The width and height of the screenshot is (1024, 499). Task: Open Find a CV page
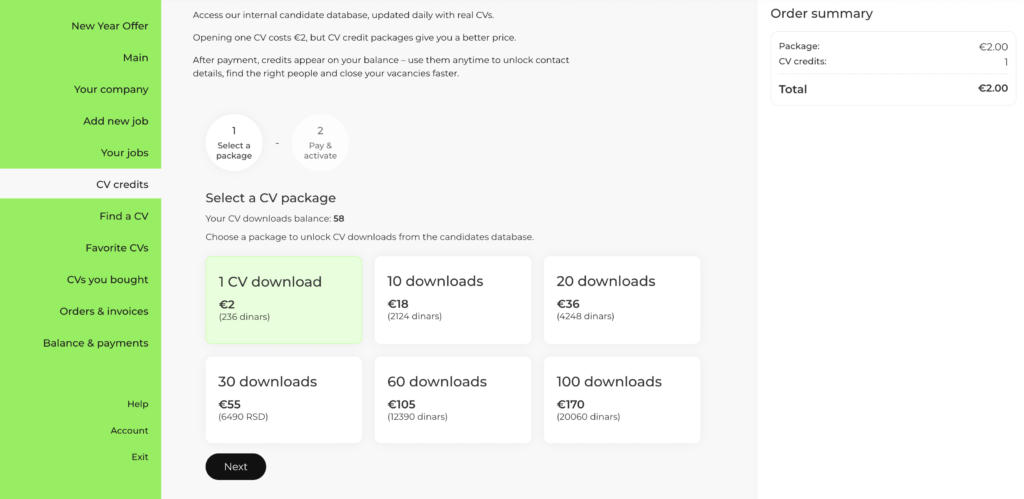point(123,216)
